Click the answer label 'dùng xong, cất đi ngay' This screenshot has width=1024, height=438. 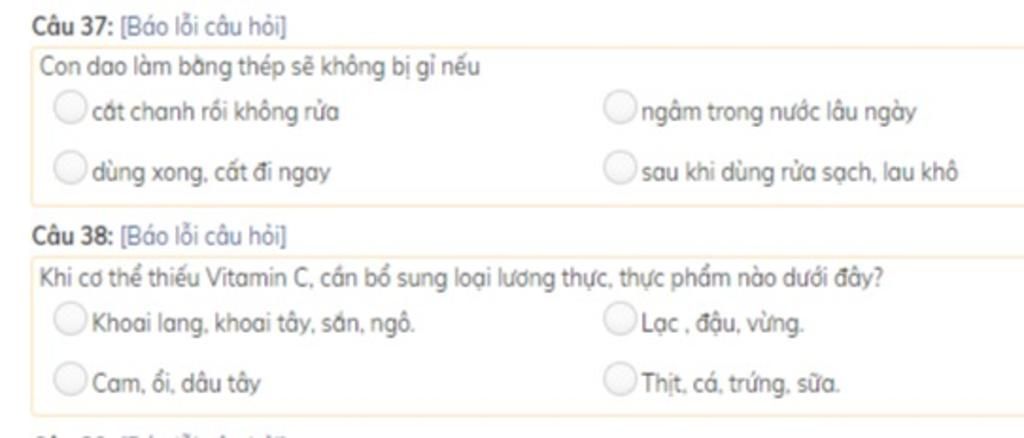[211, 172]
